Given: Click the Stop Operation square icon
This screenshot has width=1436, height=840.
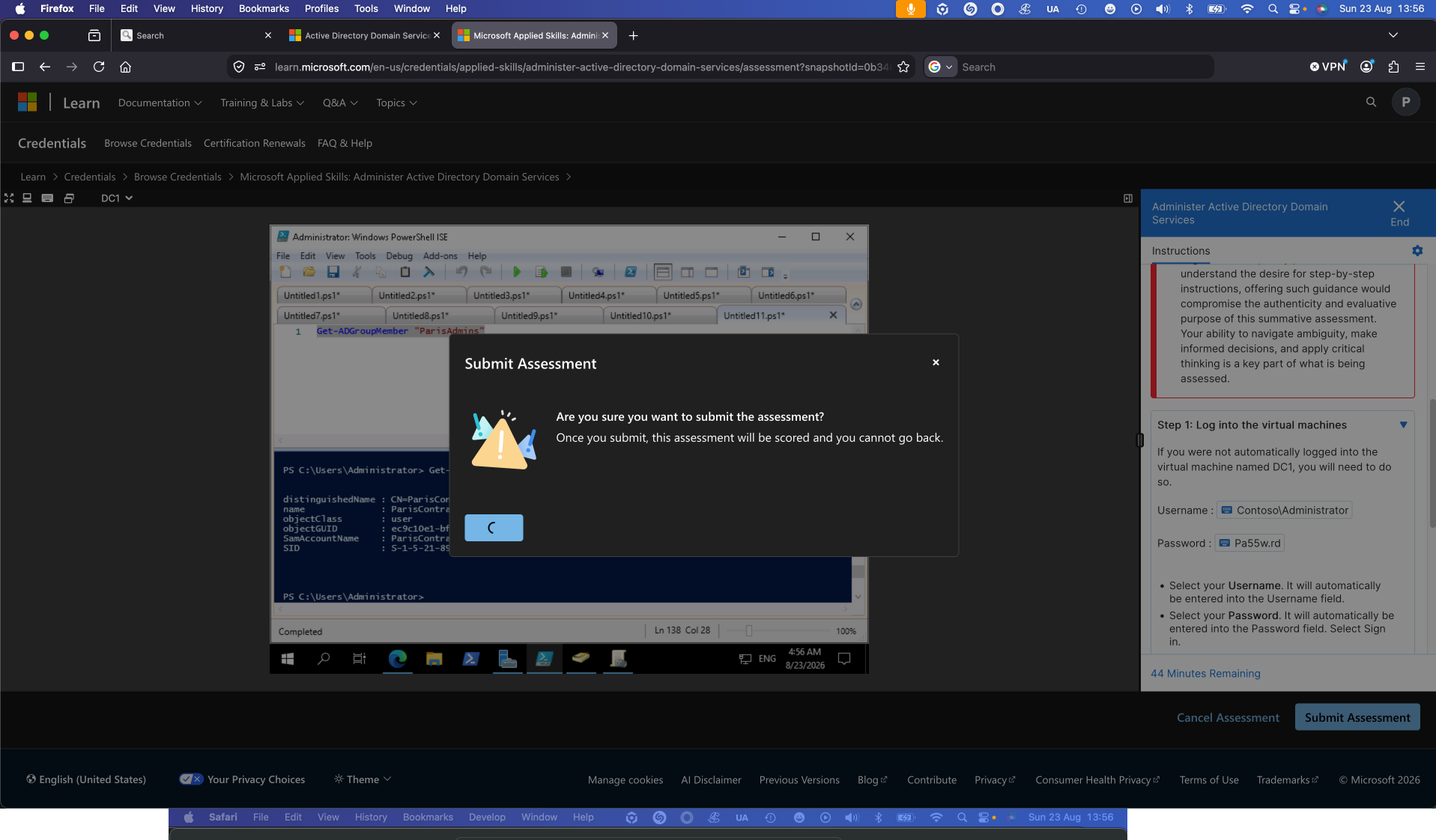Looking at the screenshot, I should pyautogui.click(x=566, y=273).
